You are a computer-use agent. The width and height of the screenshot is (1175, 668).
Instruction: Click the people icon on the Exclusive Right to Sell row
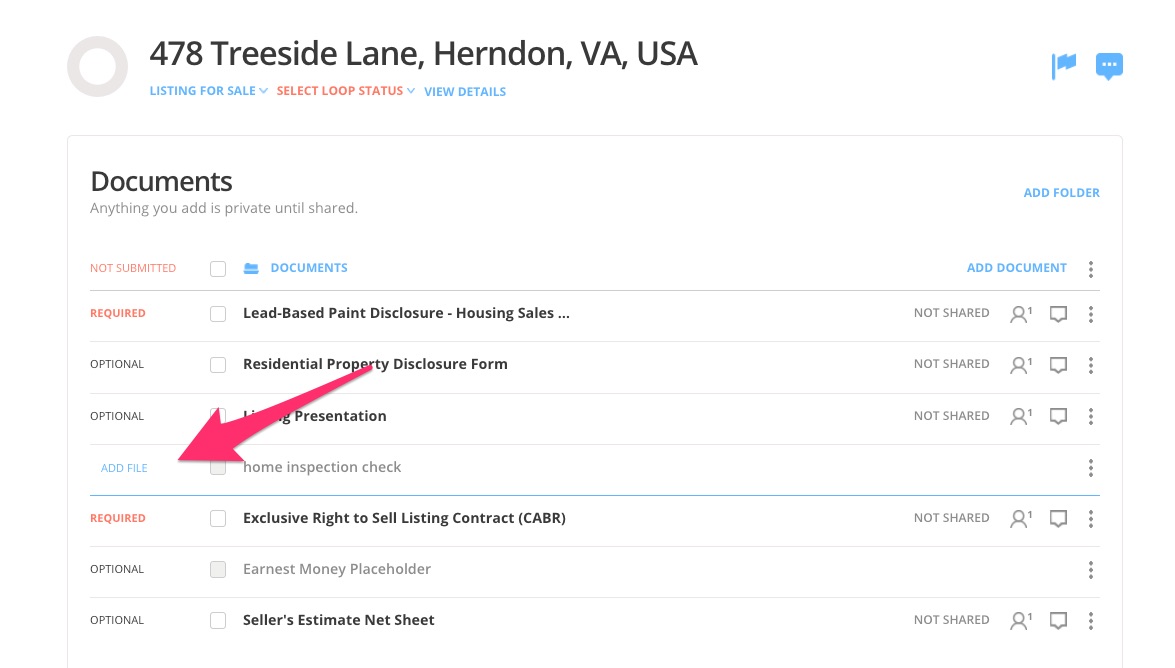click(1020, 519)
